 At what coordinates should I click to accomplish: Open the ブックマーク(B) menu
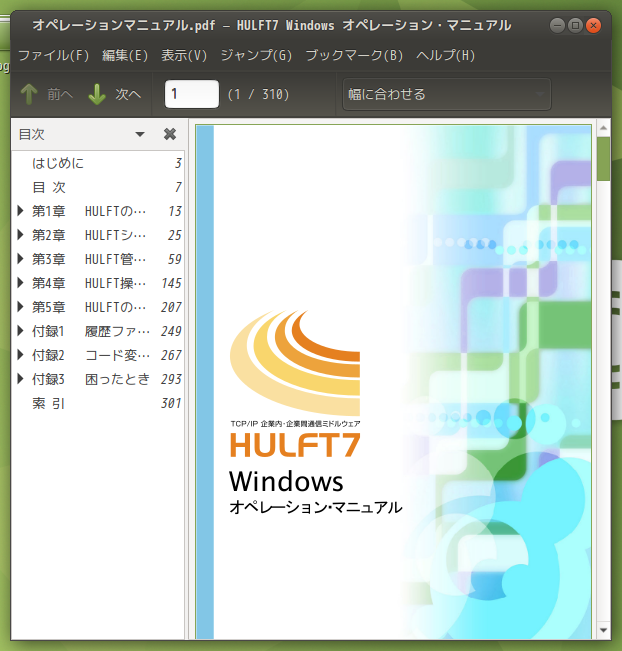click(x=354, y=55)
